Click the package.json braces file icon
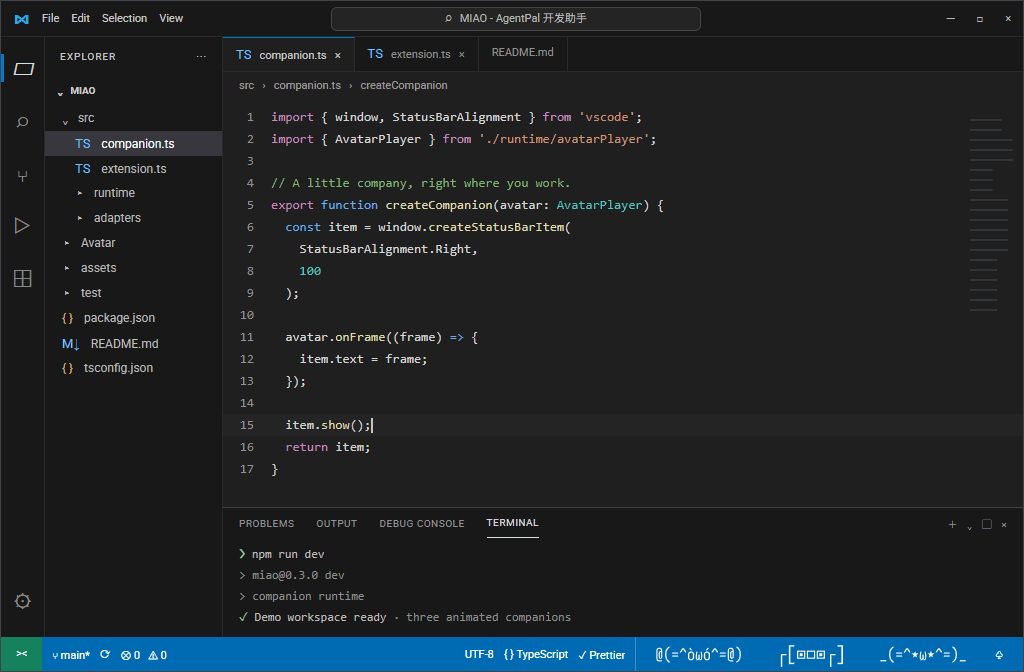Screen dimensions: 1024x672 67,318
